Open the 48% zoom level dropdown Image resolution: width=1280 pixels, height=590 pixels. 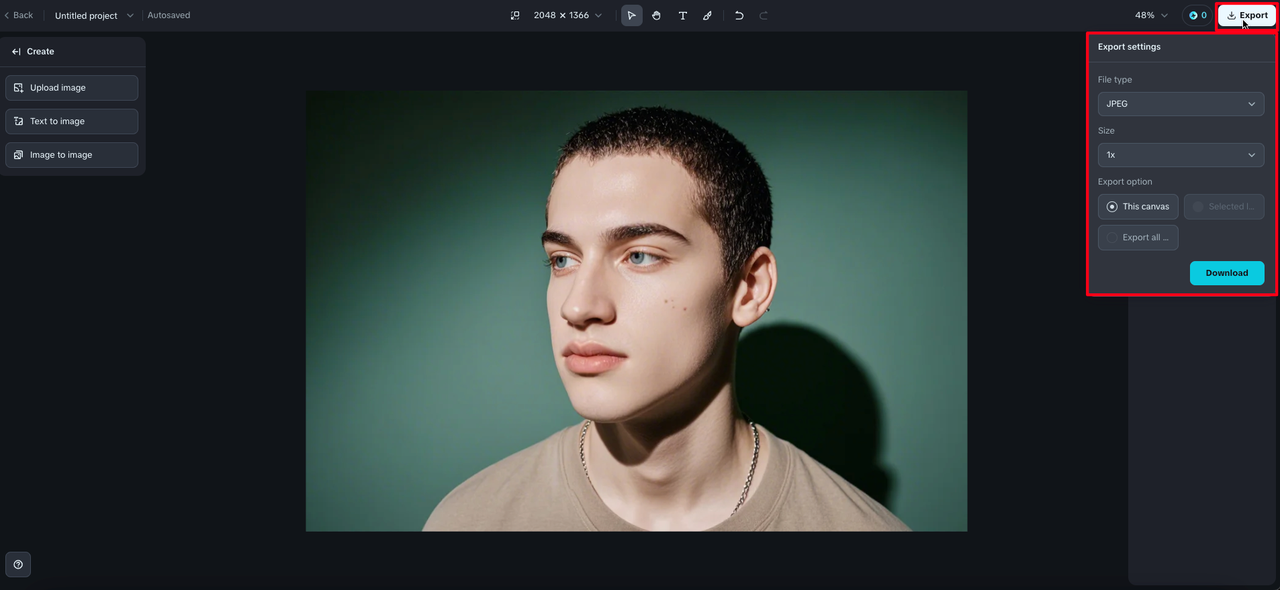pyautogui.click(x=1151, y=15)
